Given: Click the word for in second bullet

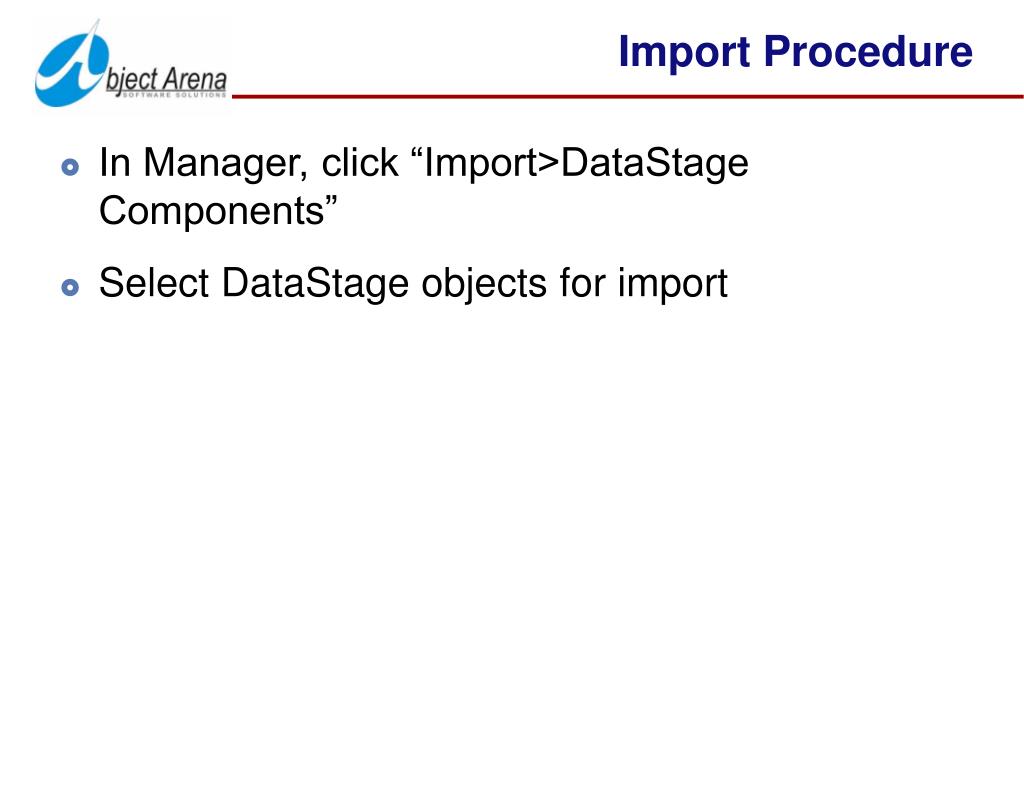Looking at the screenshot, I should pos(582,283).
